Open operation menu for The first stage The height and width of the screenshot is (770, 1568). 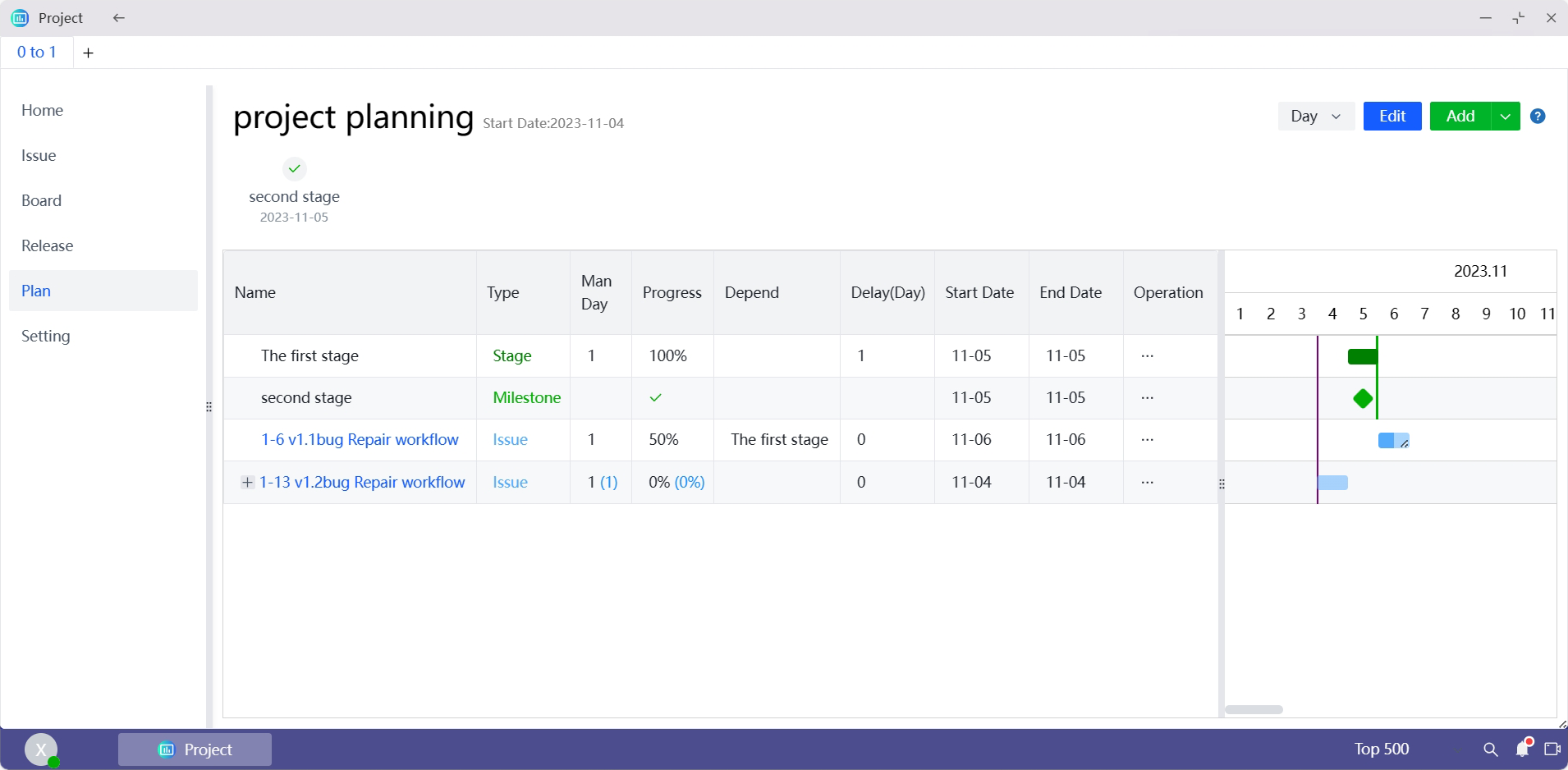pyautogui.click(x=1147, y=356)
